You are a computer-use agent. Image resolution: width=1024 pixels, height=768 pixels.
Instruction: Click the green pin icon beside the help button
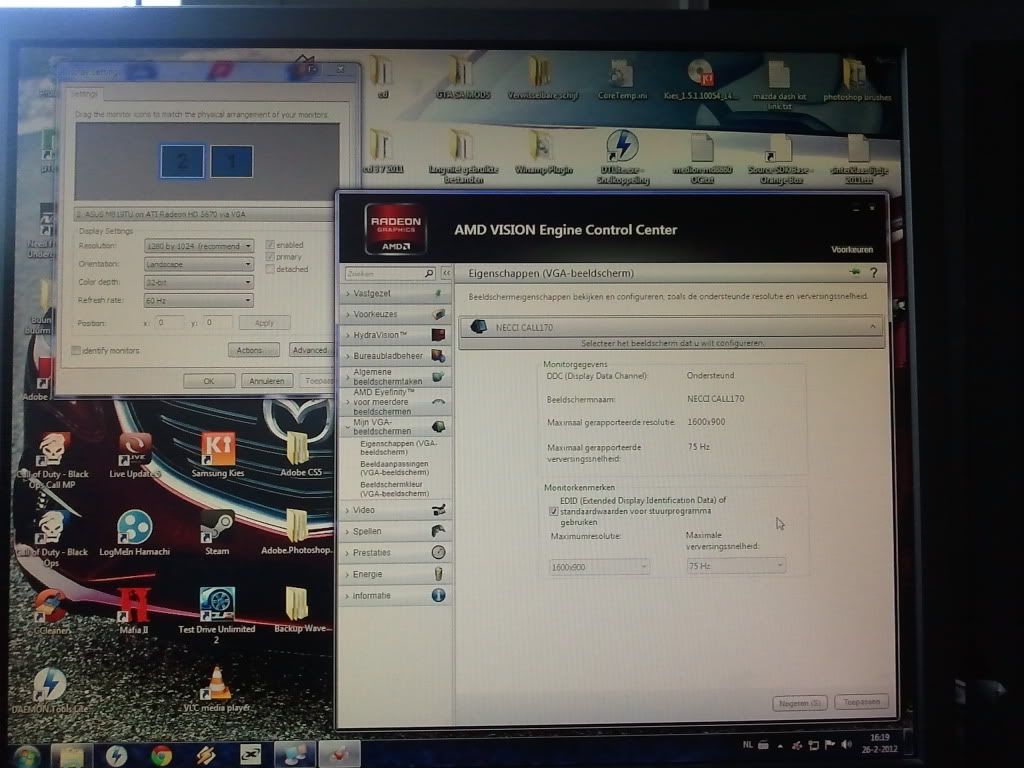pos(854,272)
